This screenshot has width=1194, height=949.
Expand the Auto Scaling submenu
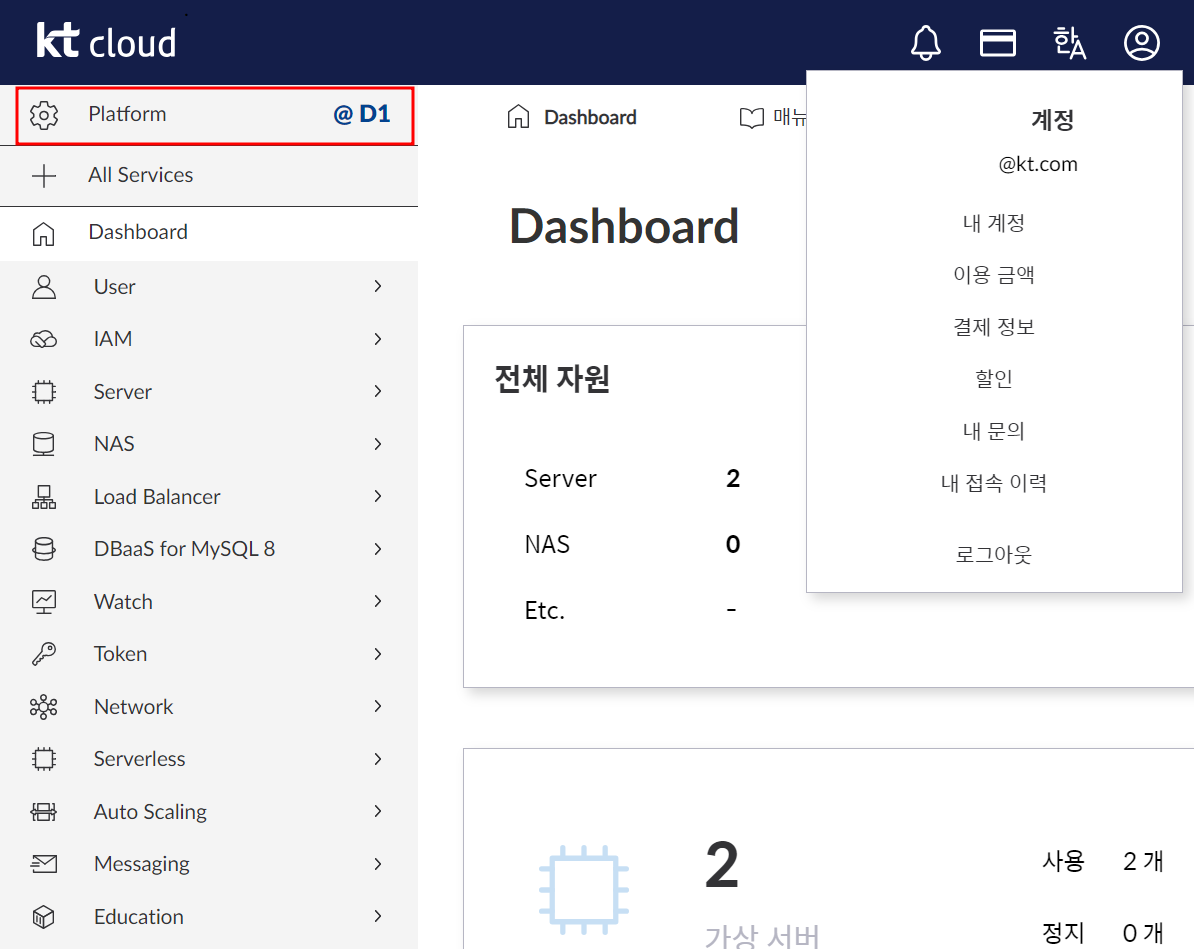click(377, 811)
